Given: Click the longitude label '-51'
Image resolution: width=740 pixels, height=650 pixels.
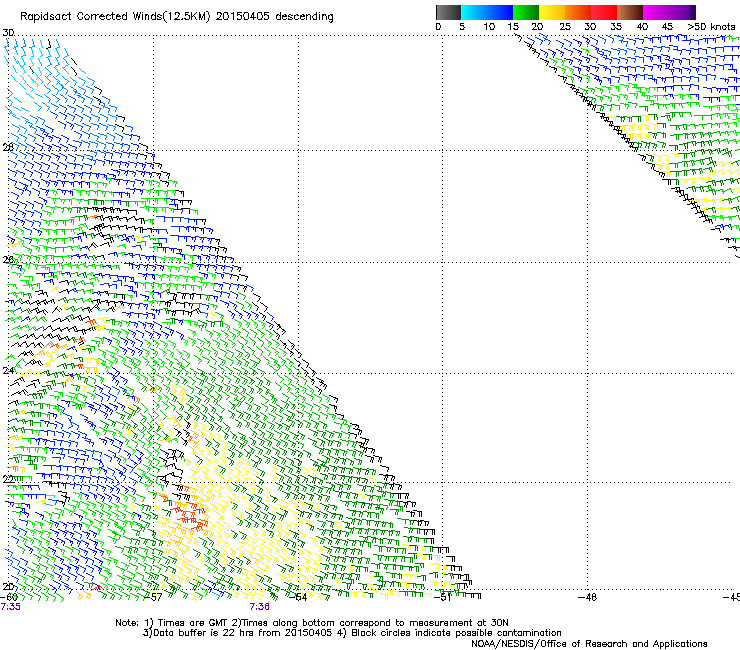Looking at the screenshot, I should click(x=443, y=597).
